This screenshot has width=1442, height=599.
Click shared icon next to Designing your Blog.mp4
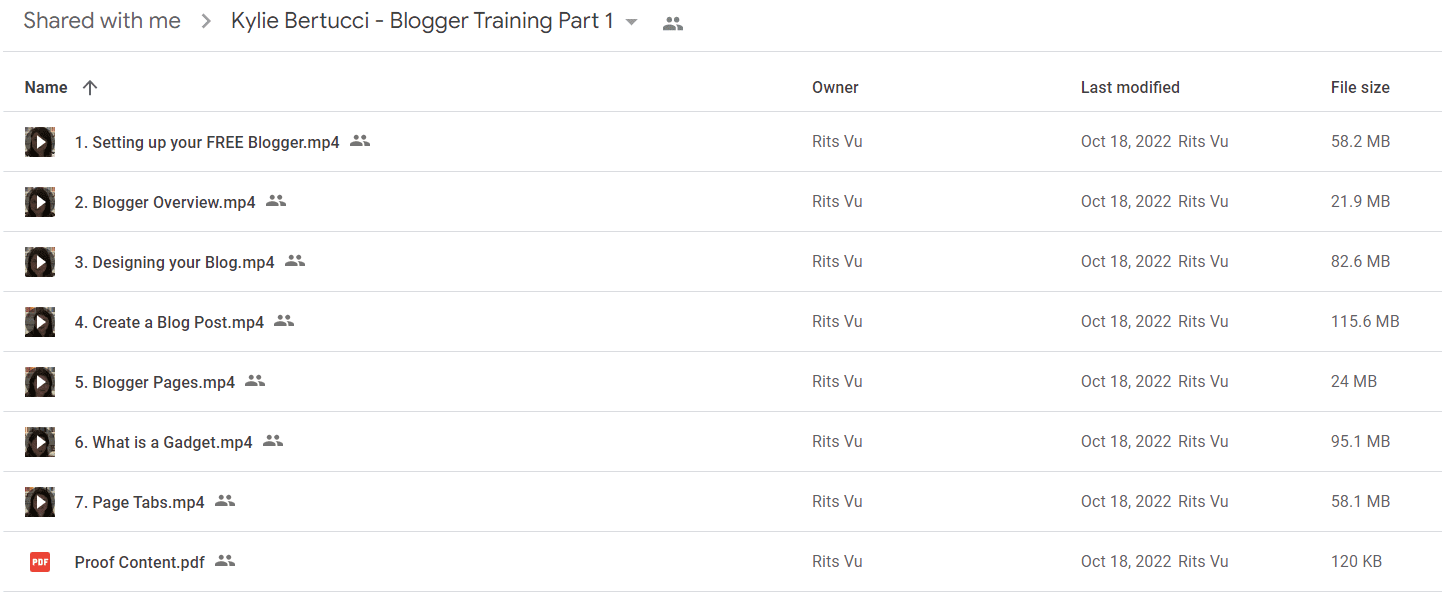coord(295,261)
